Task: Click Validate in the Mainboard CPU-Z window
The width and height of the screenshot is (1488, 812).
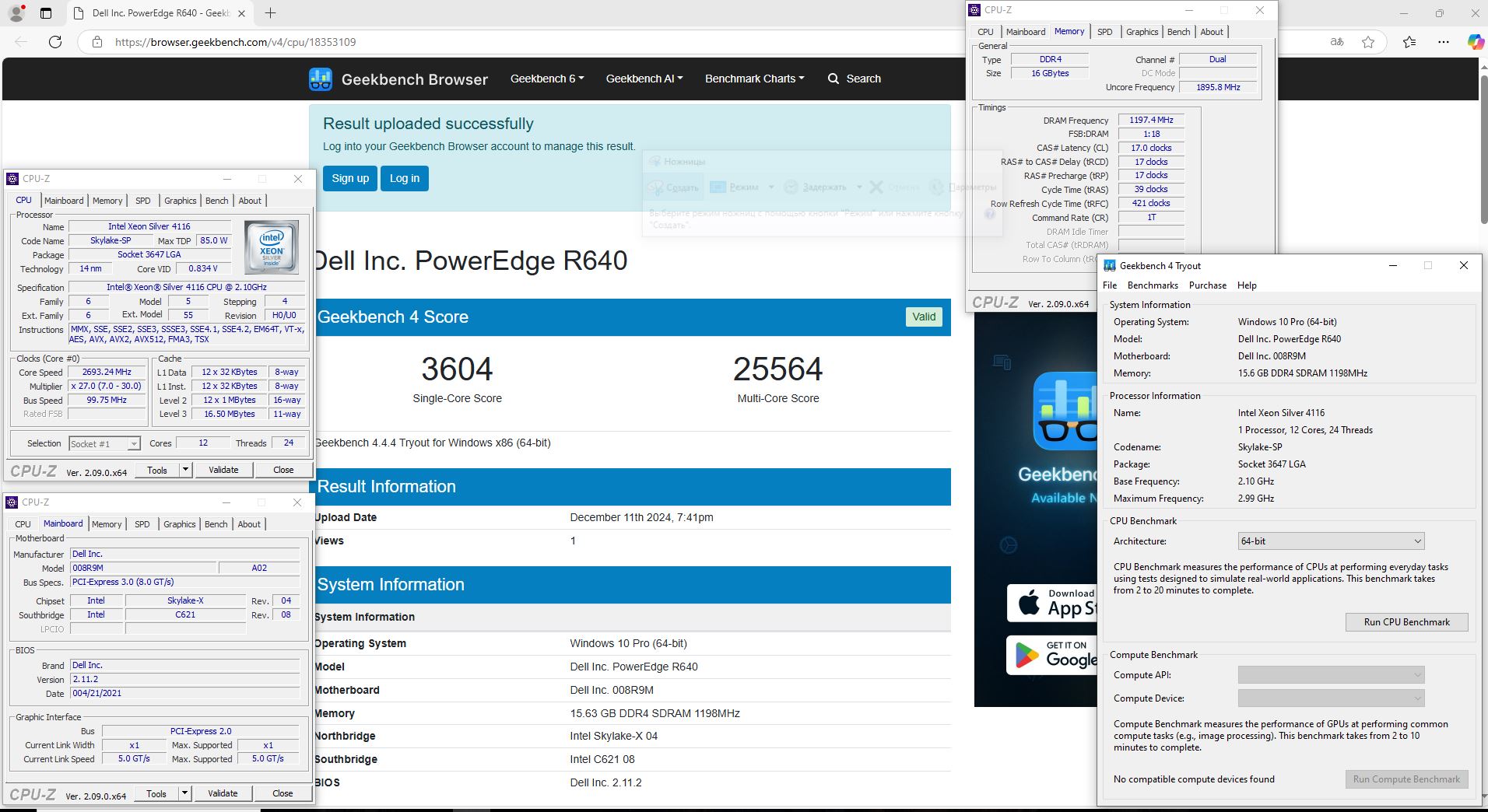Action: pos(223,793)
